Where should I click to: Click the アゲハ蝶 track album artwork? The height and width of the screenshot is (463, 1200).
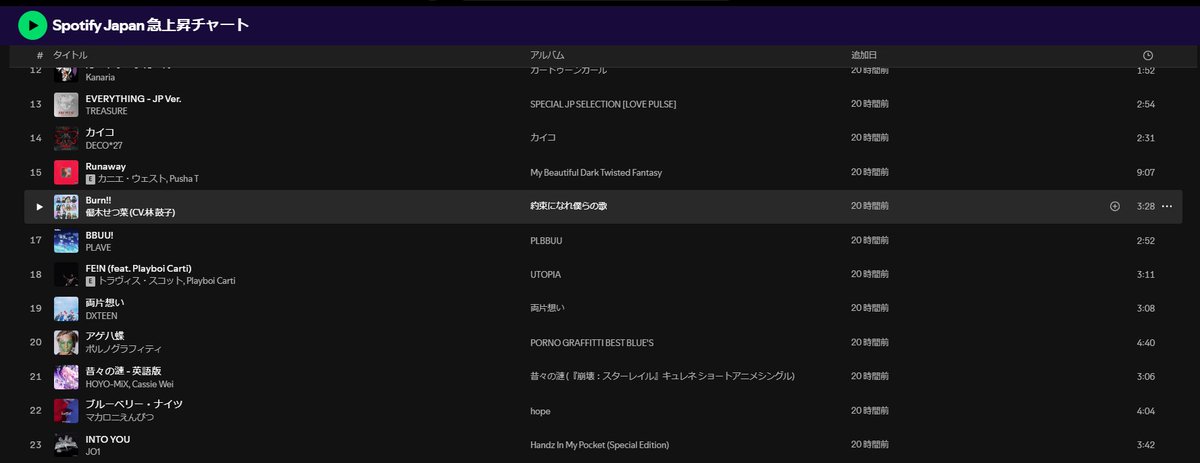pos(66,343)
